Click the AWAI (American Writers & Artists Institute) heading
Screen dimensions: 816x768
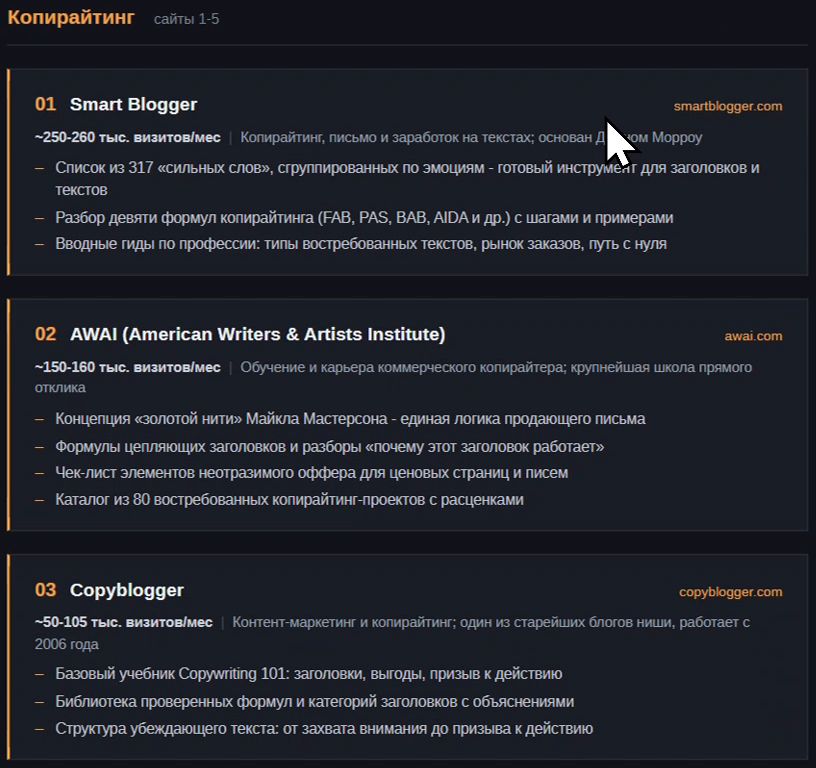pyautogui.click(x=258, y=334)
